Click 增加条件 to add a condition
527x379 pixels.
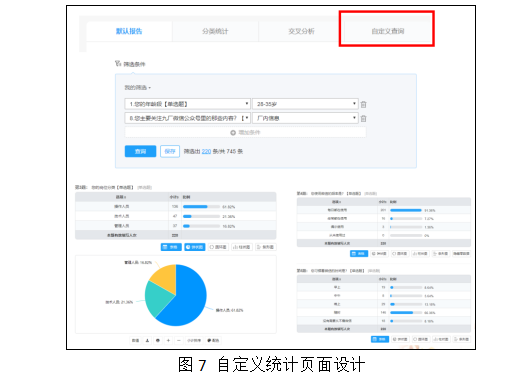pyautogui.click(x=245, y=132)
